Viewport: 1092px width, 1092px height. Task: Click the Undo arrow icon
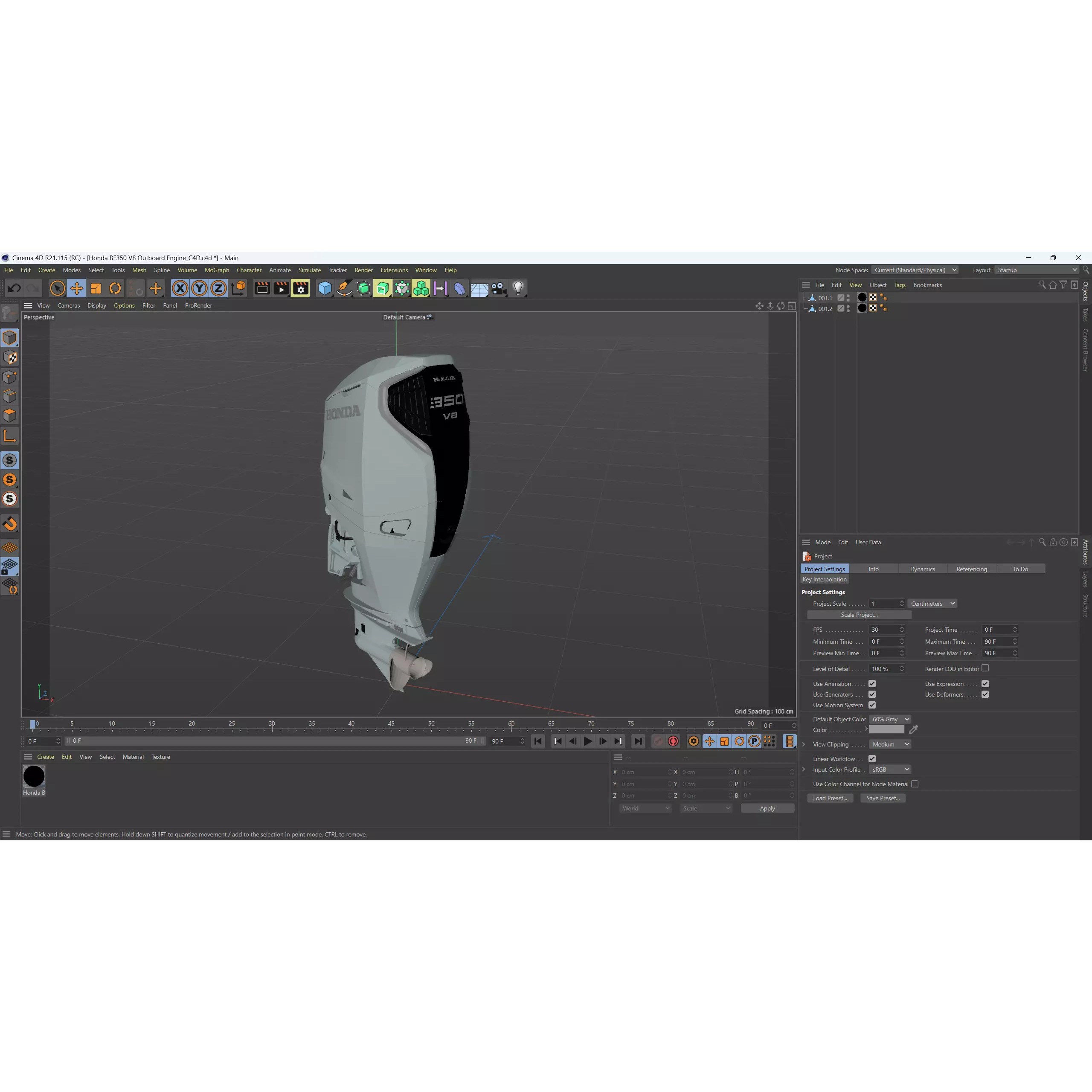tap(14, 288)
